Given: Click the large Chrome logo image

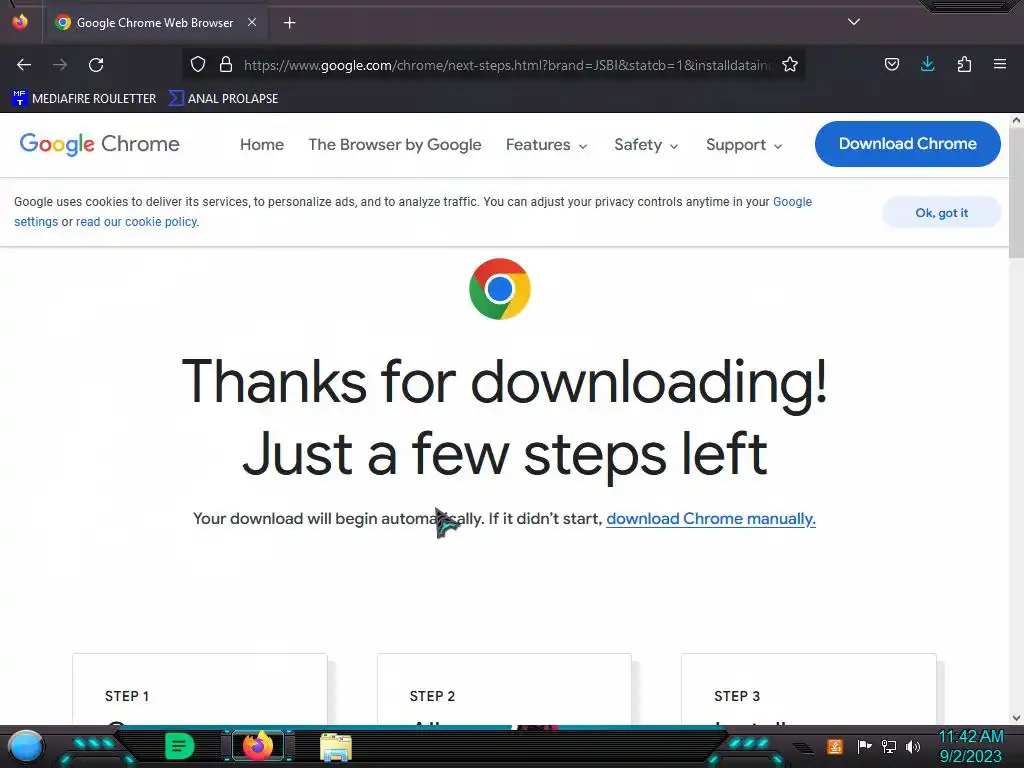Looking at the screenshot, I should point(500,289).
